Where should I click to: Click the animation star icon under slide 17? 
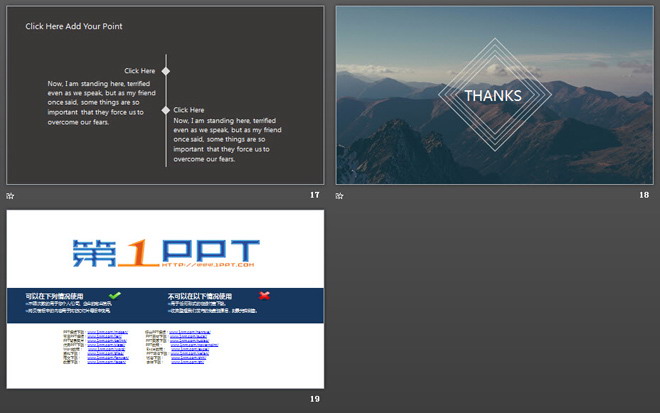(x=11, y=196)
